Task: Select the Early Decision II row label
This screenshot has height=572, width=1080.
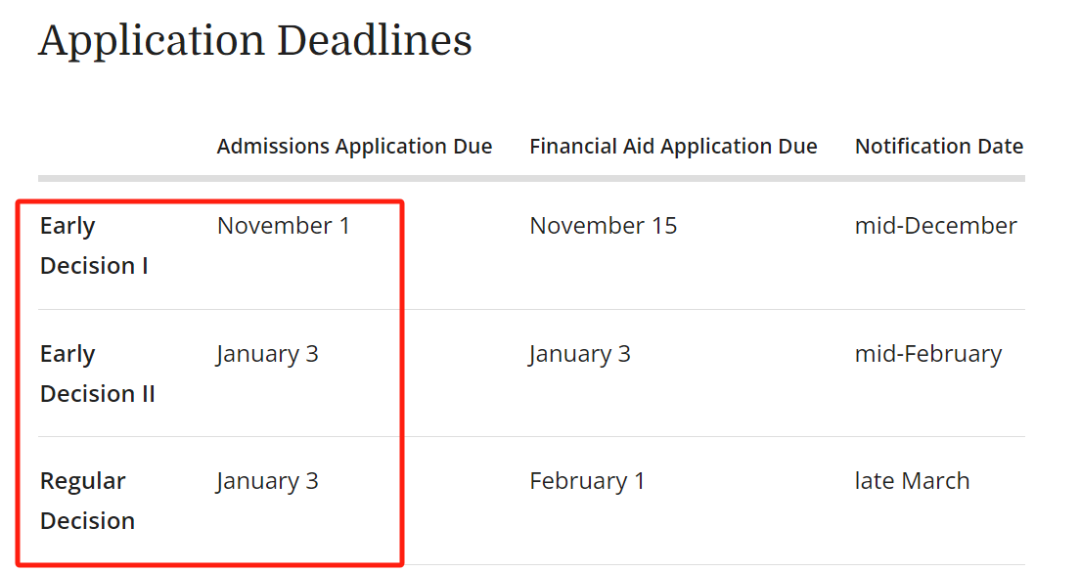Action: pos(97,374)
